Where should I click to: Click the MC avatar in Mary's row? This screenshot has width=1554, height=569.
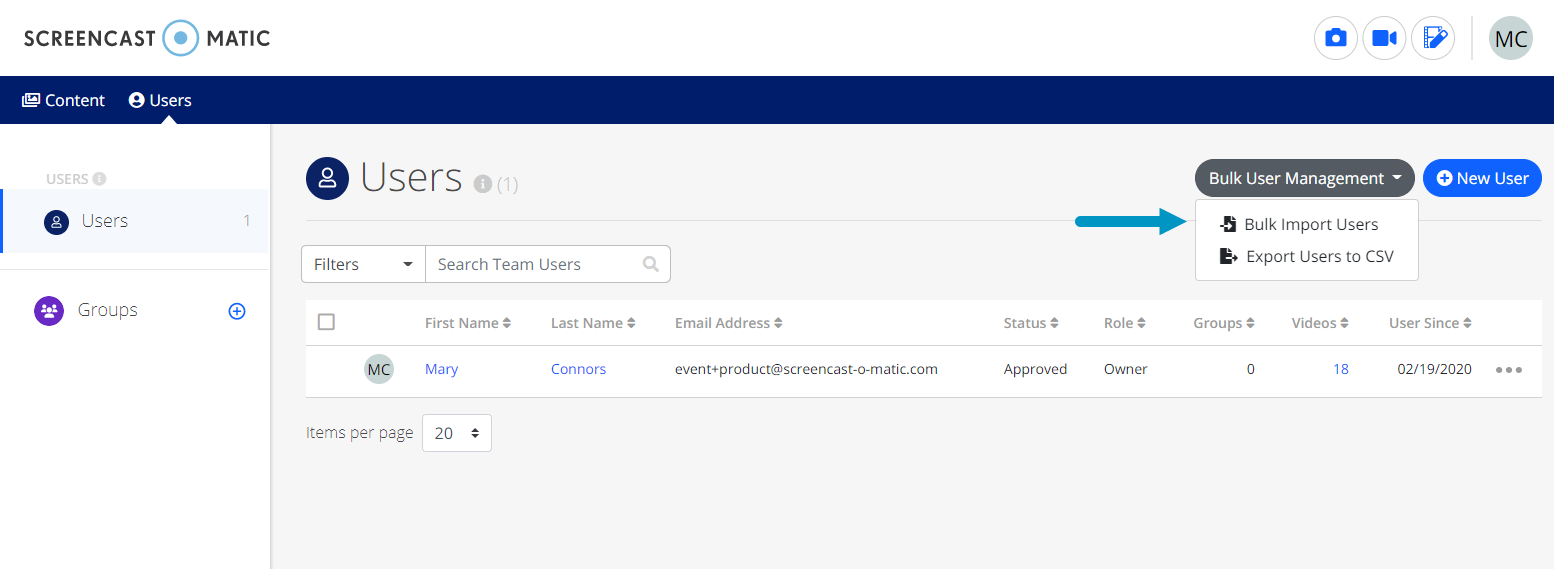[379, 369]
